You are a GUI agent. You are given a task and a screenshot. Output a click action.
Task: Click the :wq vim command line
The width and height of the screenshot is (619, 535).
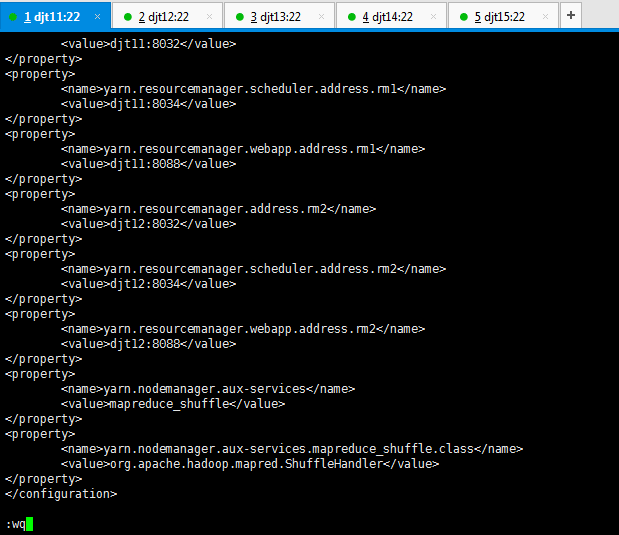(15, 524)
